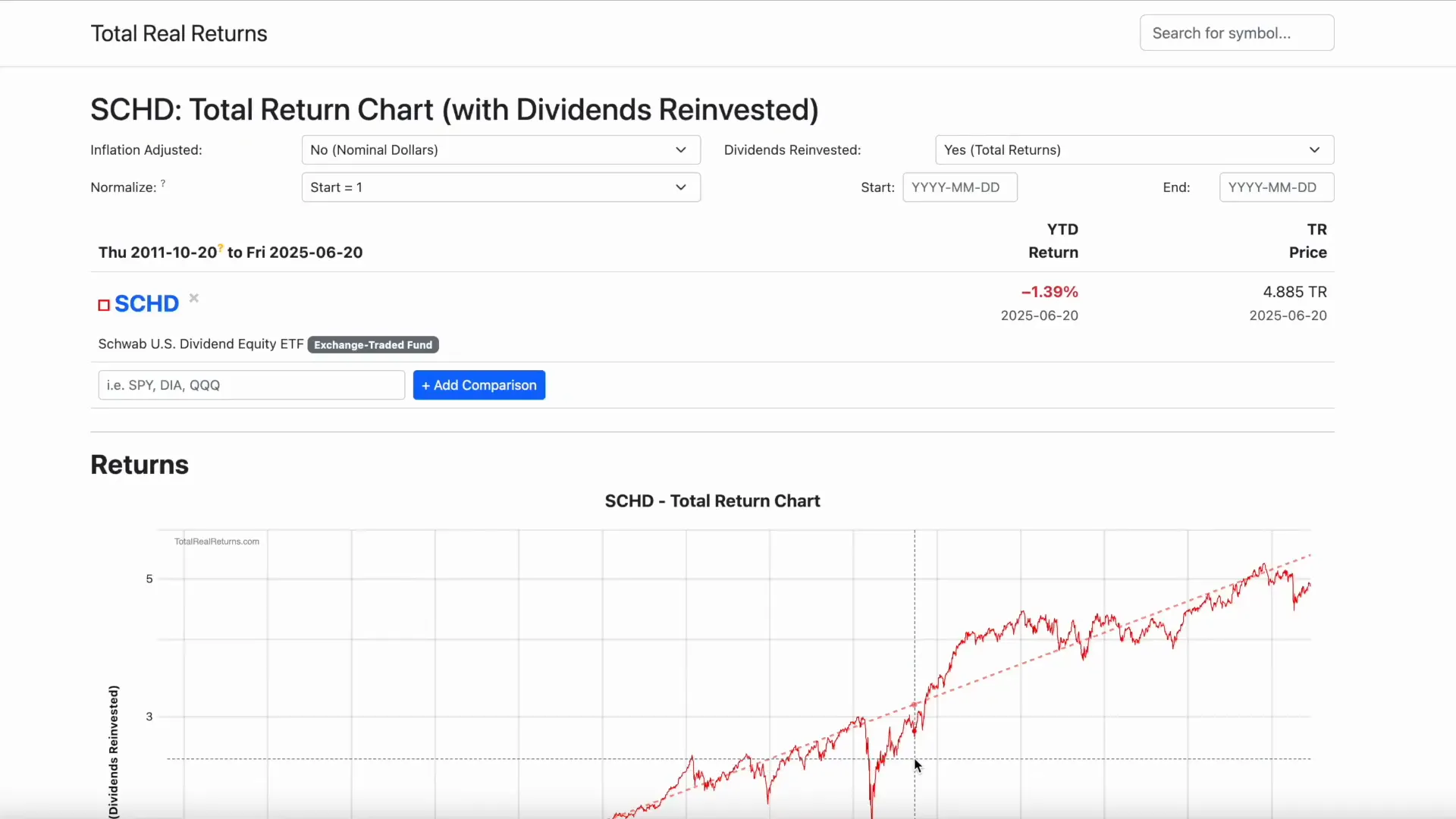The height and width of the screenshot is (819, 1456).
Task: Focus the Search for symbol box
Action: (1237, 33)
